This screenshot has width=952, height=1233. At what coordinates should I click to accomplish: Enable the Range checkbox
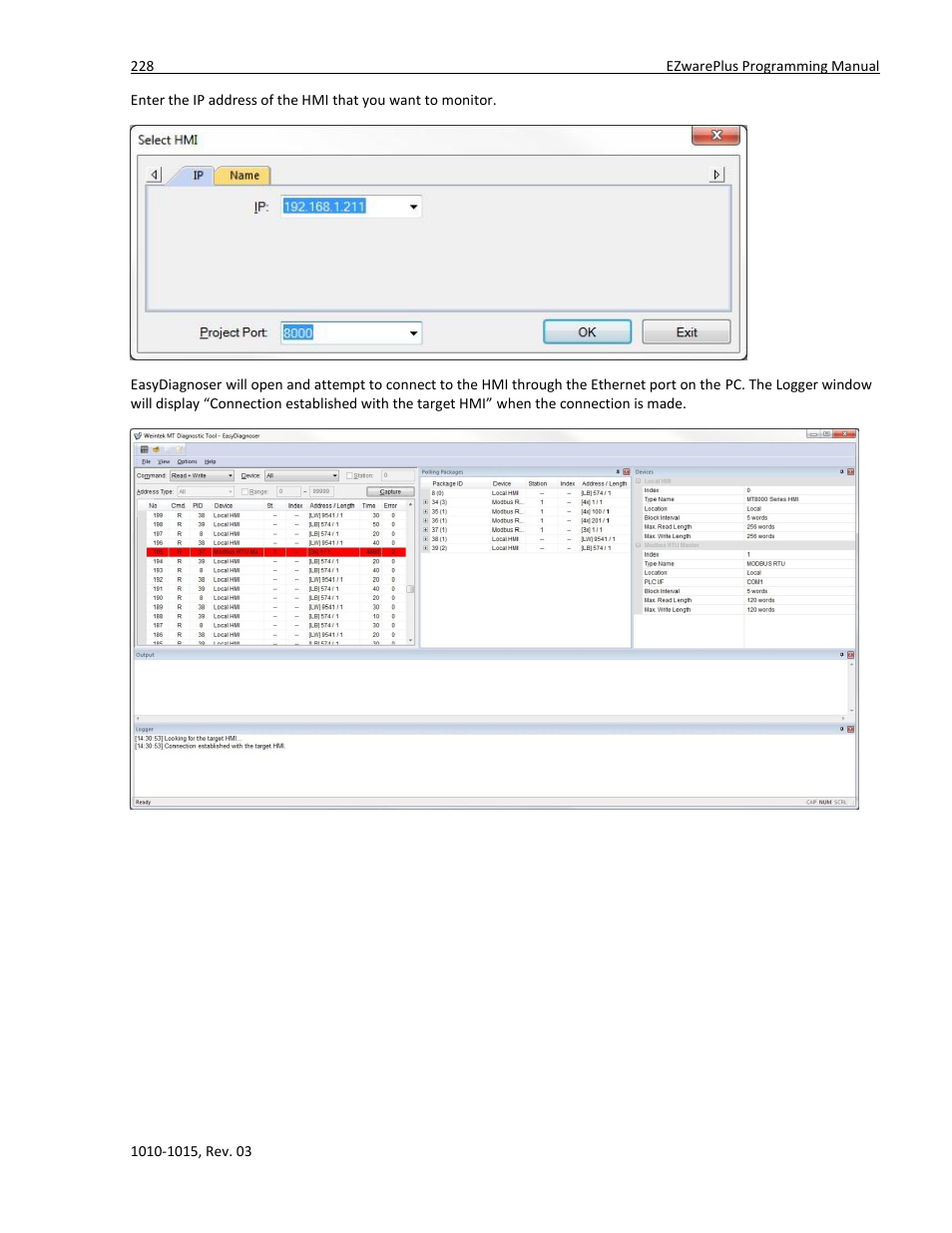[x=244, y=491]
